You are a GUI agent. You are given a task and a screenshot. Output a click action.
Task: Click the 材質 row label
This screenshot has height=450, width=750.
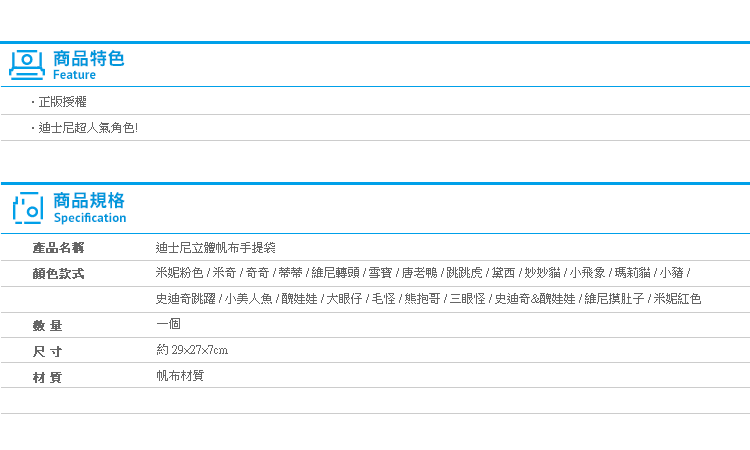[47, 377]
